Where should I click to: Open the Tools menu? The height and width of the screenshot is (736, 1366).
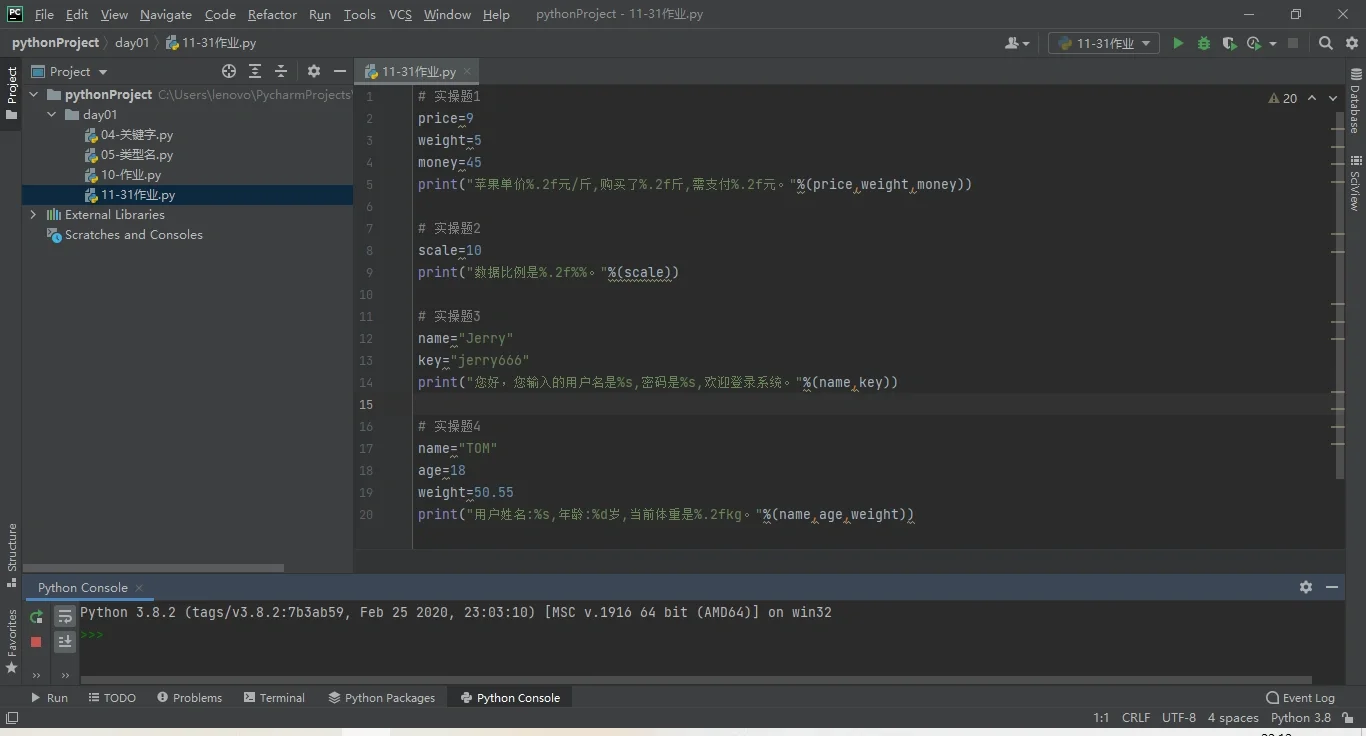(359, 14)
